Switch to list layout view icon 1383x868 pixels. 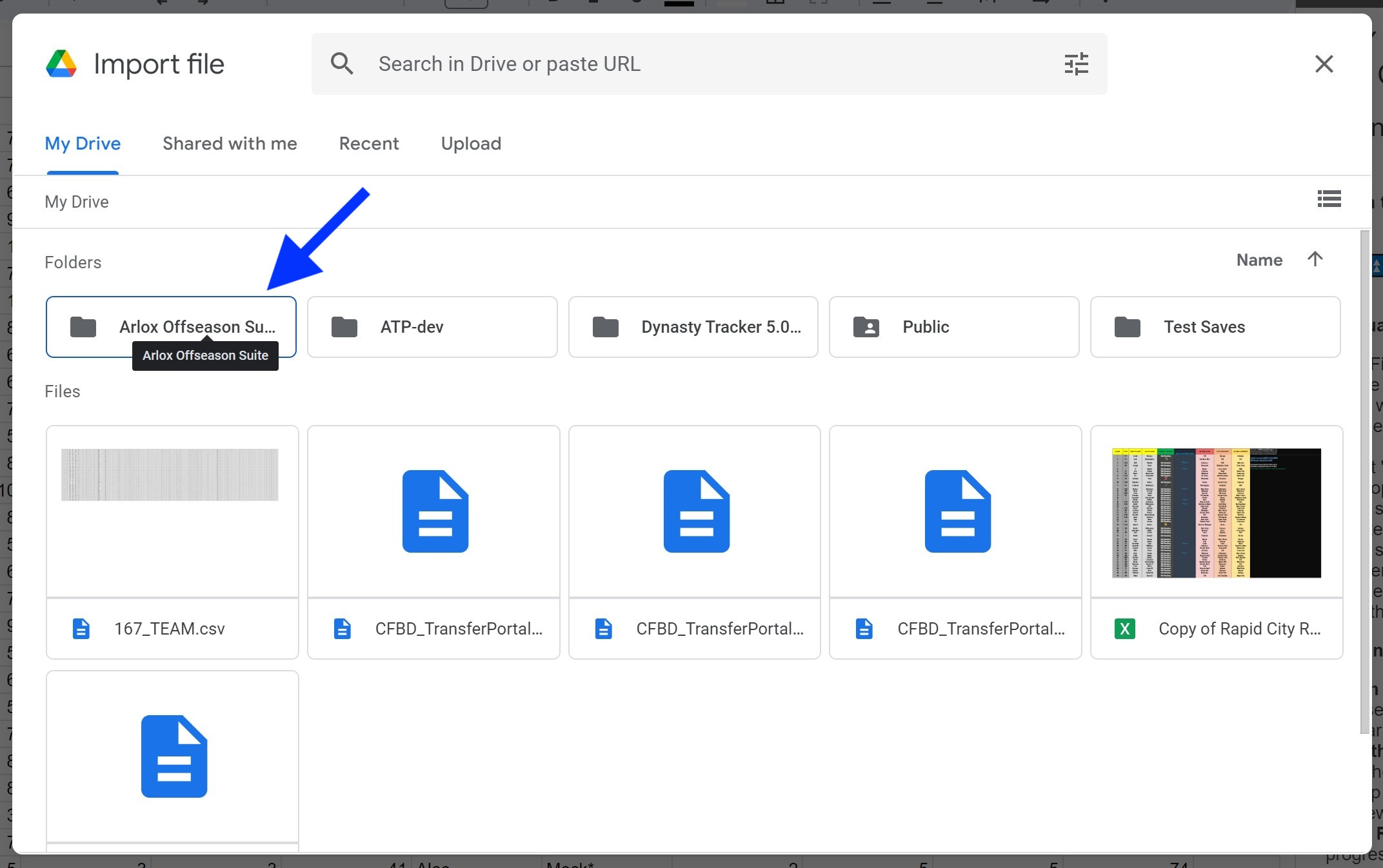(1329, 199)
